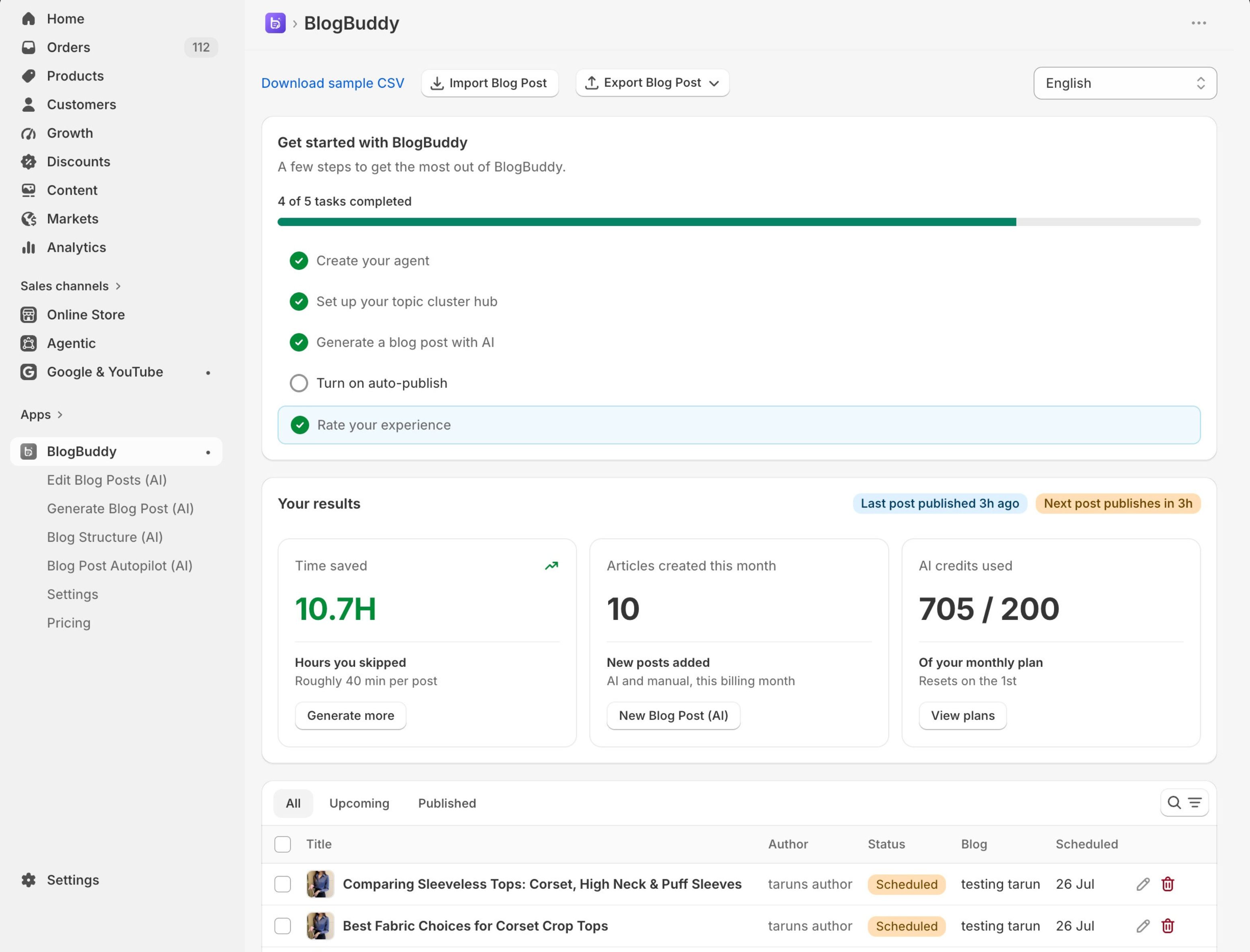This screenshot has height=952, width=1250.
Task: Click the Settings gear icon at bottom
Action: [28, 880]
